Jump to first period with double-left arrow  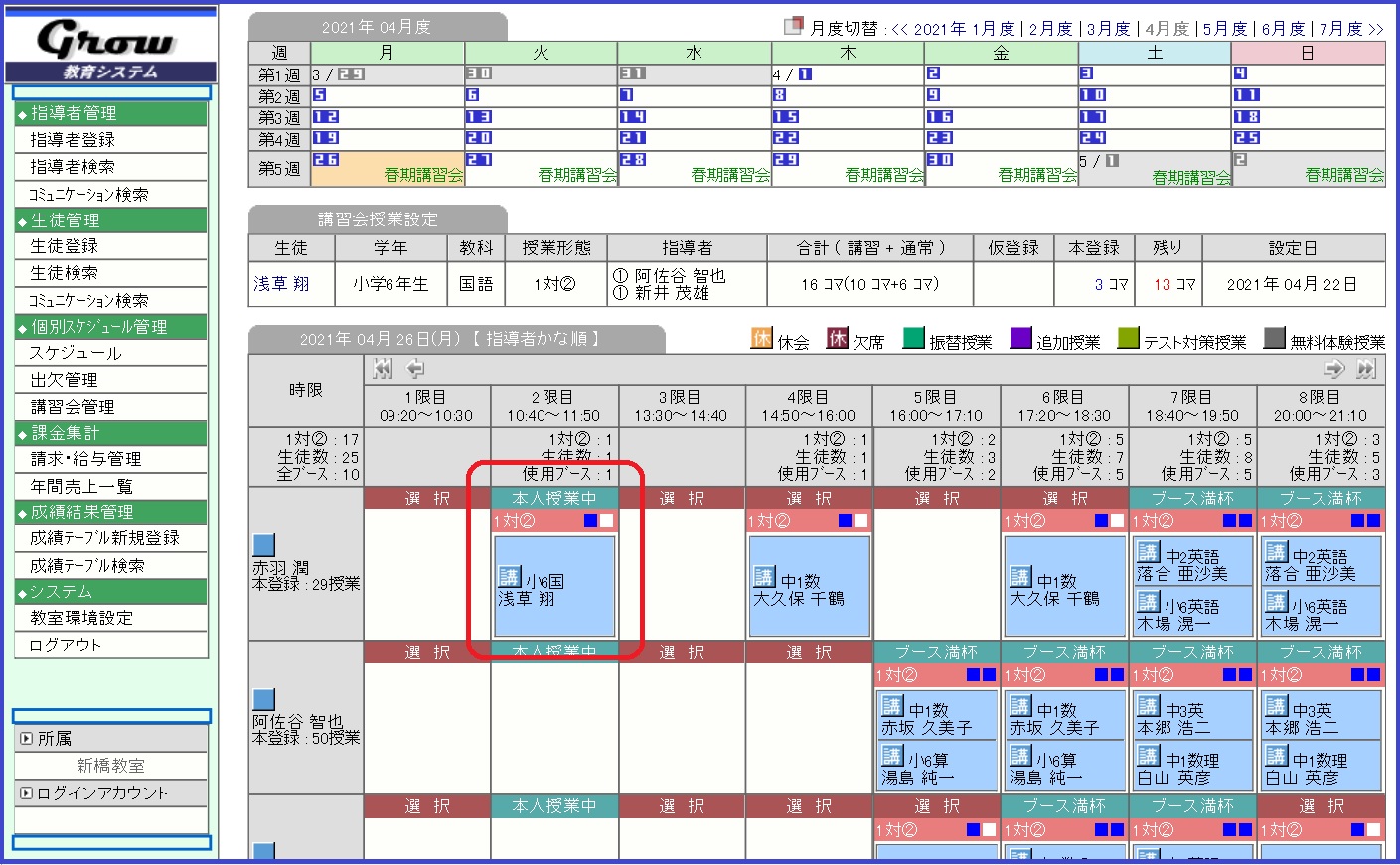pyautogui.click(x=383, y=369)
